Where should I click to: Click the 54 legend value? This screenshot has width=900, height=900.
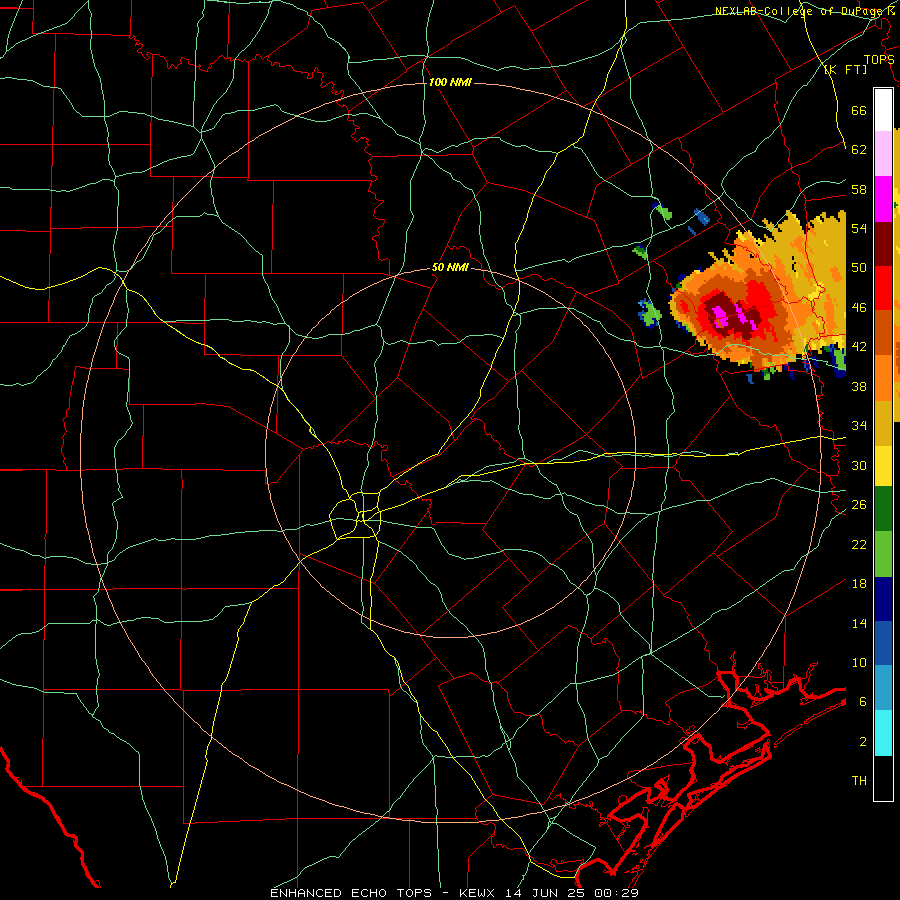click(x=859, y=228)
